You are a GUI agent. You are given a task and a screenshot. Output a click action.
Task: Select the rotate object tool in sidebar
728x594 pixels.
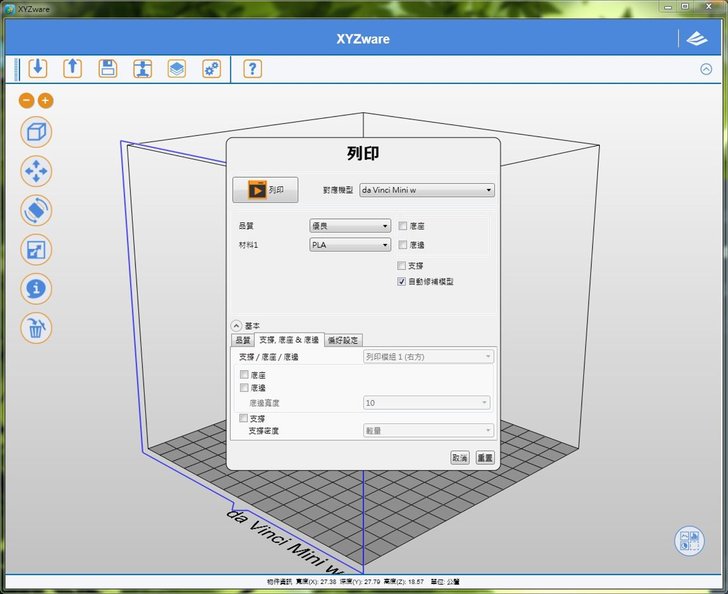point(36,210)
